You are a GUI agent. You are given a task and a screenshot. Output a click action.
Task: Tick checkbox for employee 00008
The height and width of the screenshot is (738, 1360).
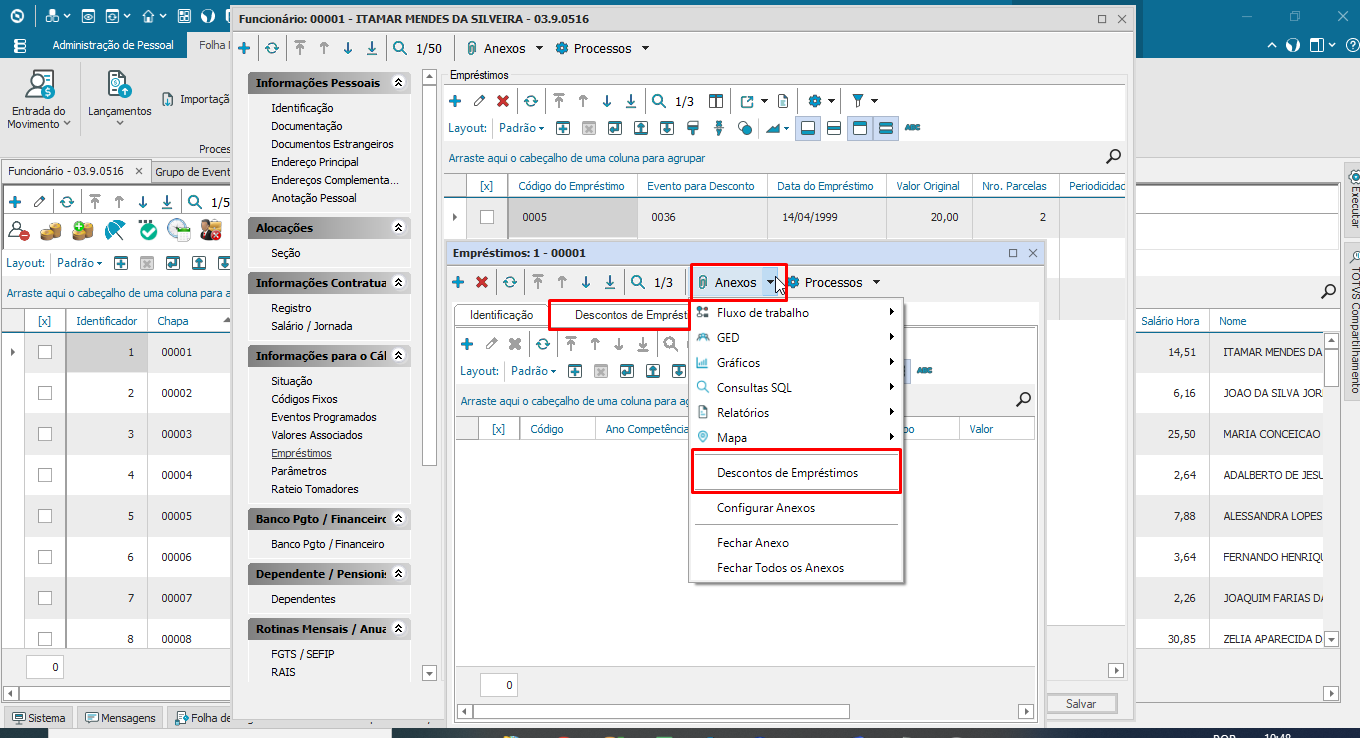[45, 638]
